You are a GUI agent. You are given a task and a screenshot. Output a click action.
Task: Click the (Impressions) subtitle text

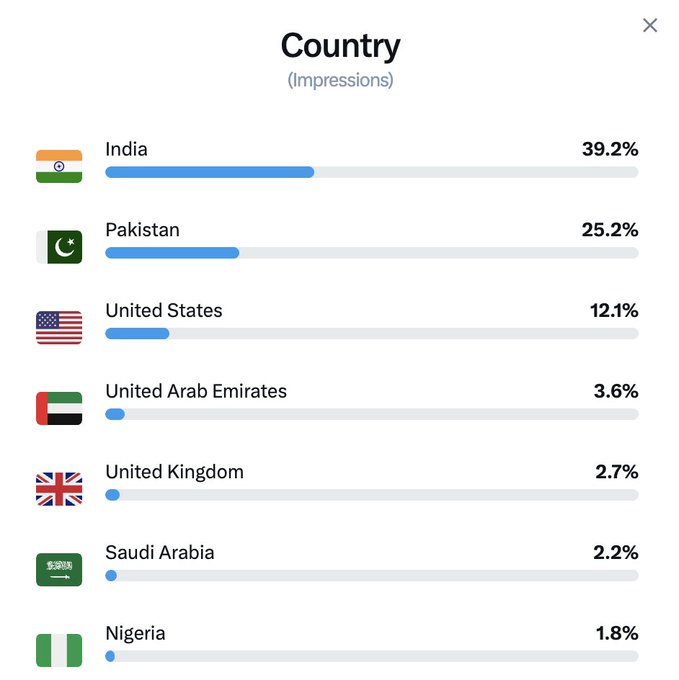click(340, 80)
